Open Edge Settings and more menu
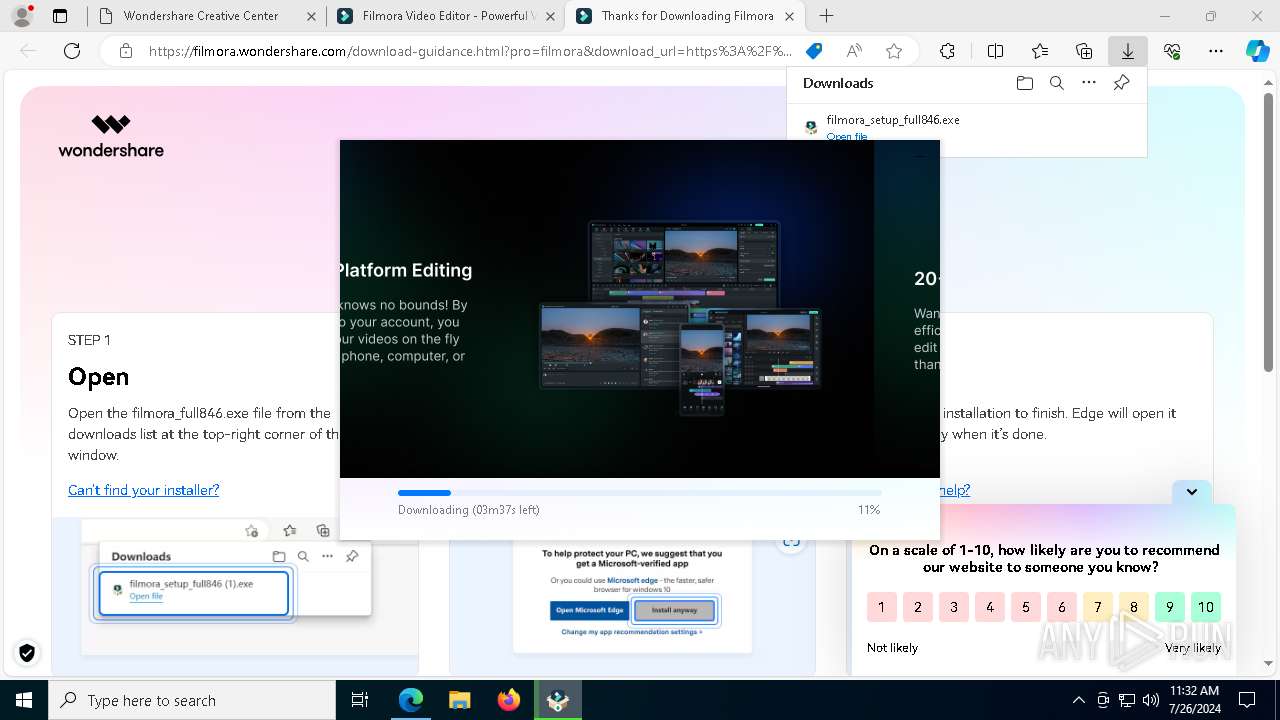This screenshot has width=1280, height=720. coord(1216,51)
